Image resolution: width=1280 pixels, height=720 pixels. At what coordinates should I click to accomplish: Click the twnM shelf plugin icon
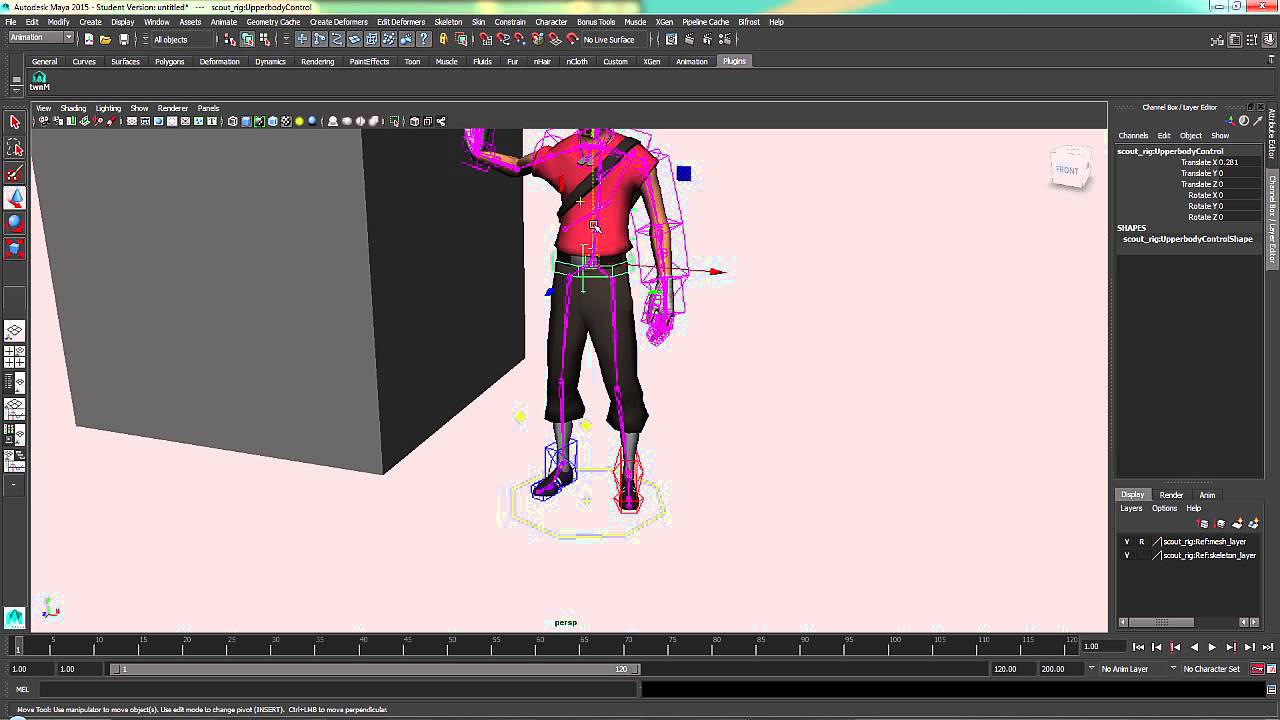pos(39,81)
